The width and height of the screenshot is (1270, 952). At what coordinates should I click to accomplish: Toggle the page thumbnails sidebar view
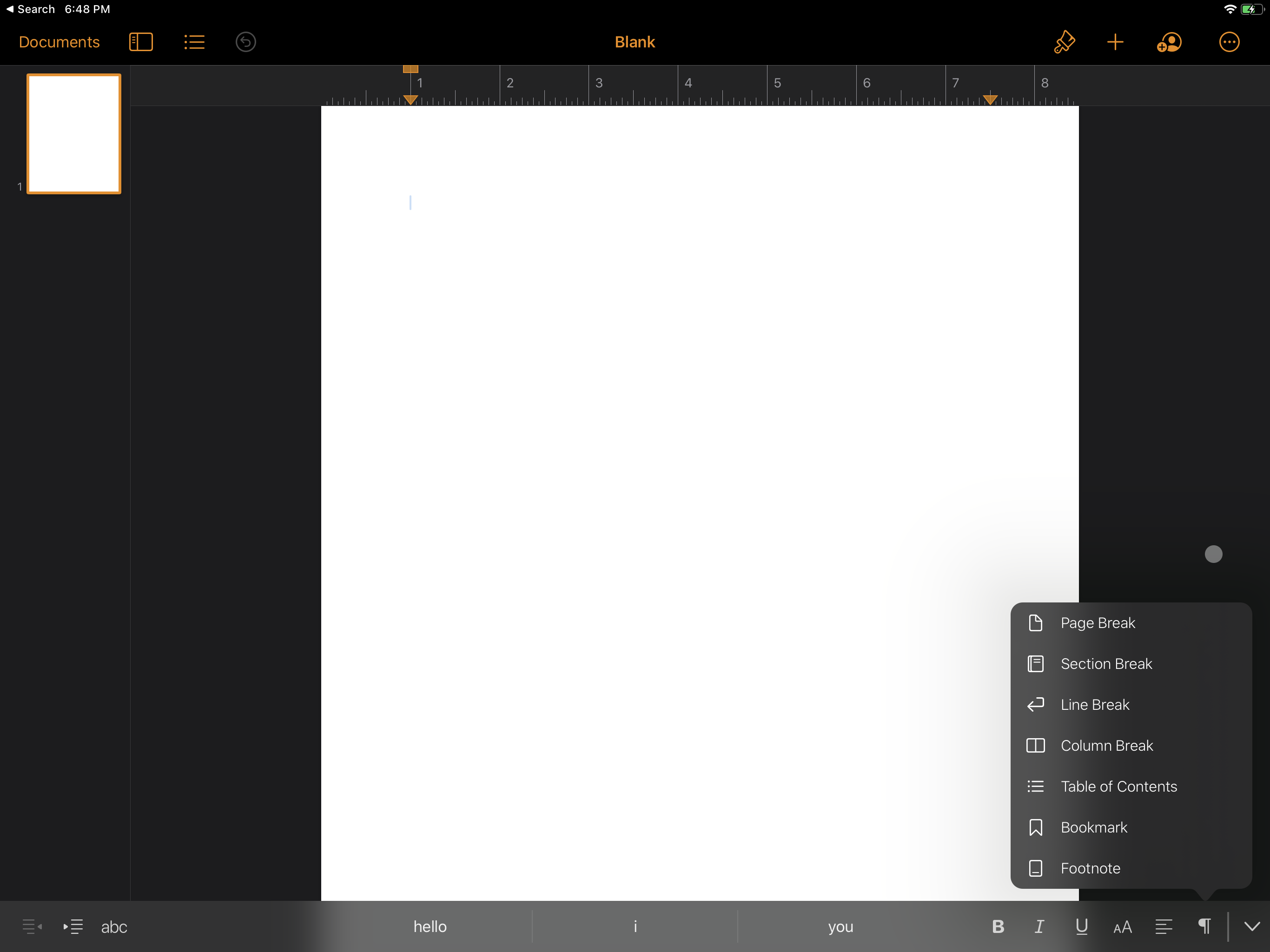141,42
